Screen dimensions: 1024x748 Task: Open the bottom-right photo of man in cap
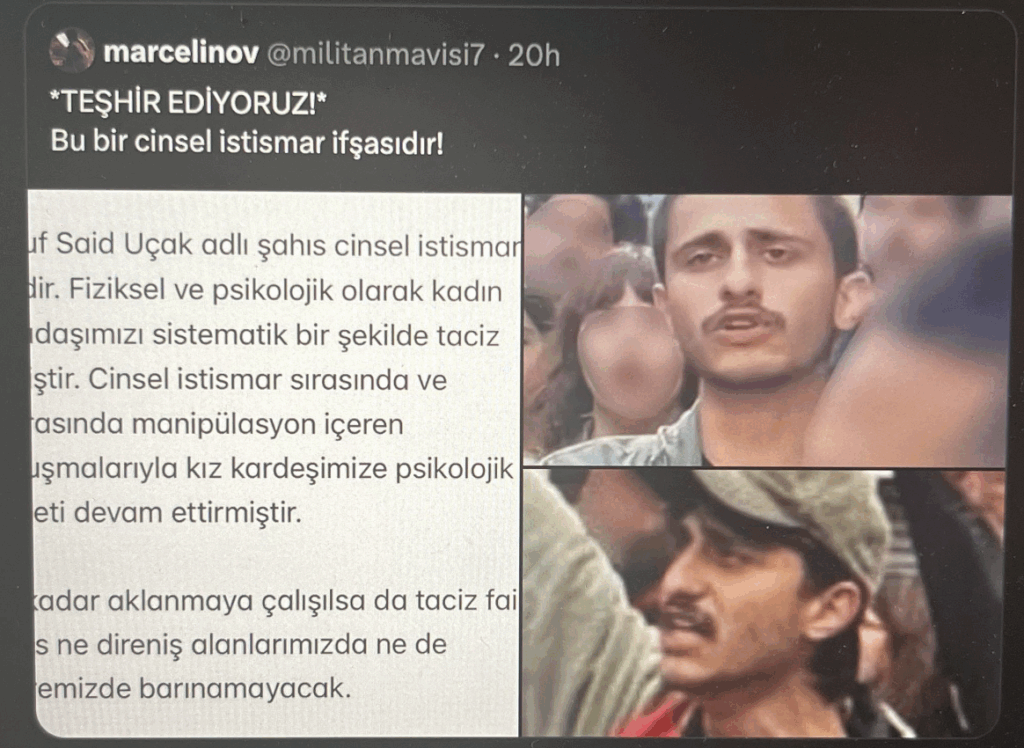[x=764, y=603]
